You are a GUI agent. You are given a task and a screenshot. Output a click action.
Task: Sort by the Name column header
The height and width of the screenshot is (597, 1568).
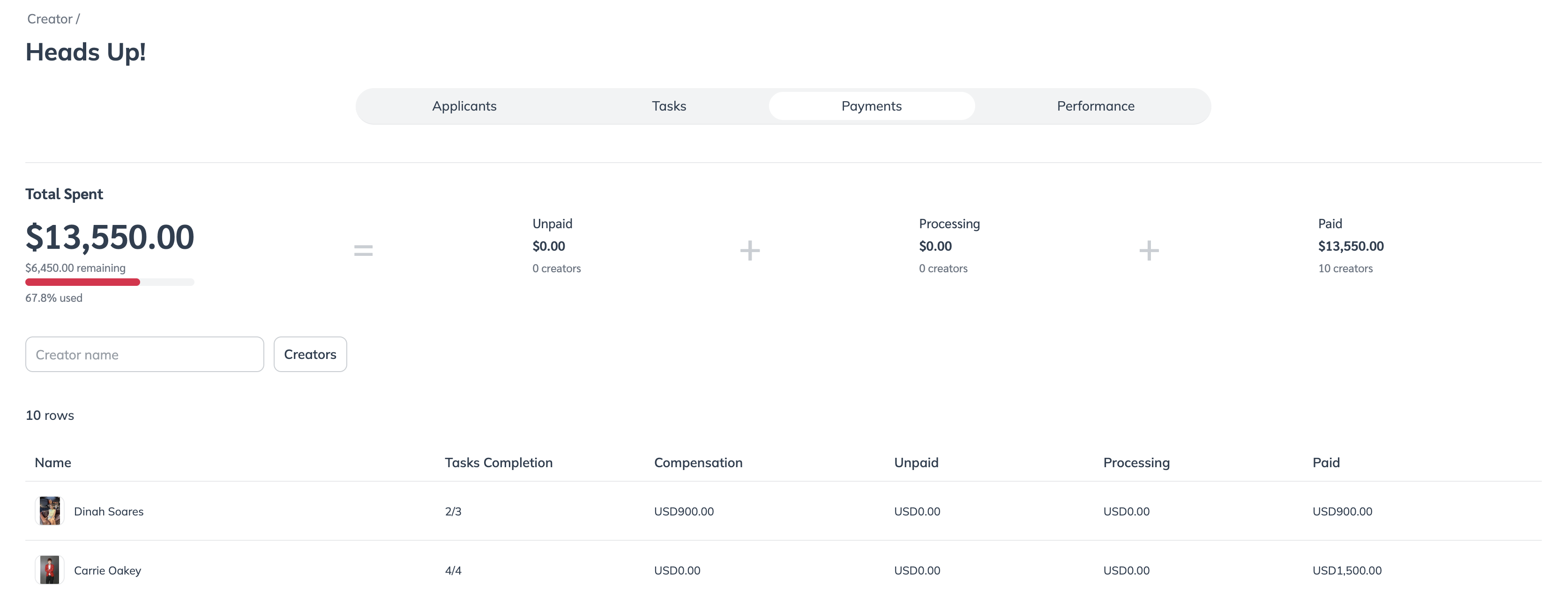53,463
